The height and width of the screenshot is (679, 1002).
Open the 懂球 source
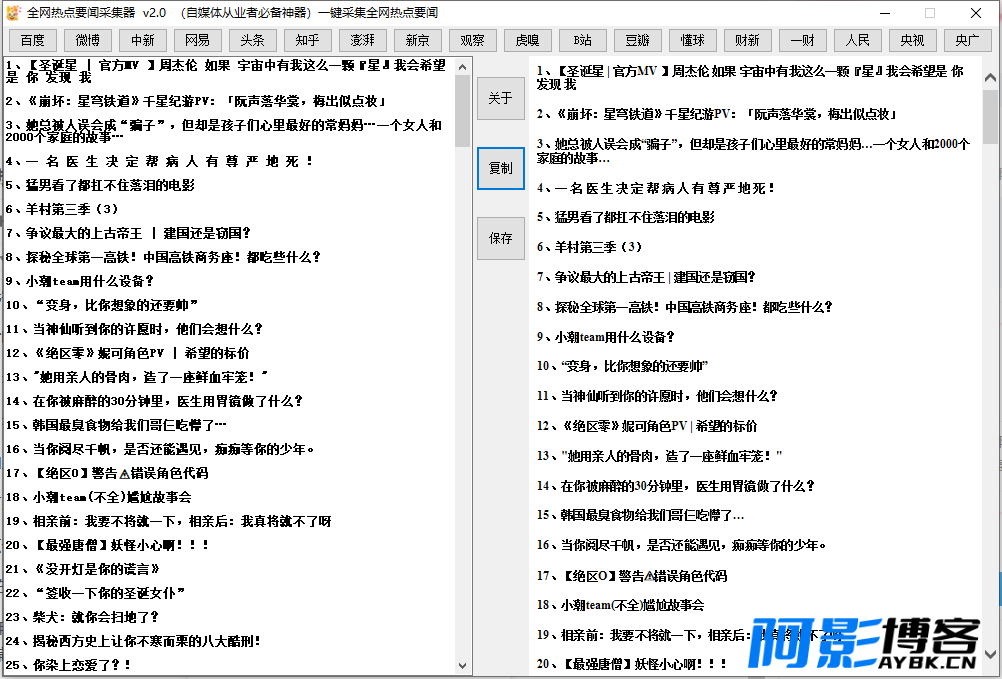pos(693,40)
